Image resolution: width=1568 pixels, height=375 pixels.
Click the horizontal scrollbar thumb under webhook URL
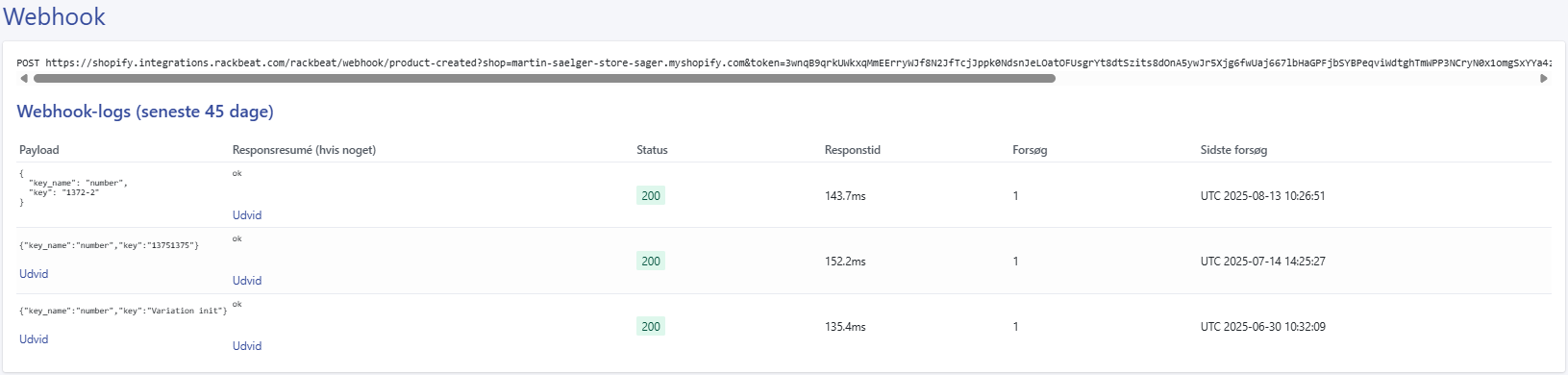[544, 79]
